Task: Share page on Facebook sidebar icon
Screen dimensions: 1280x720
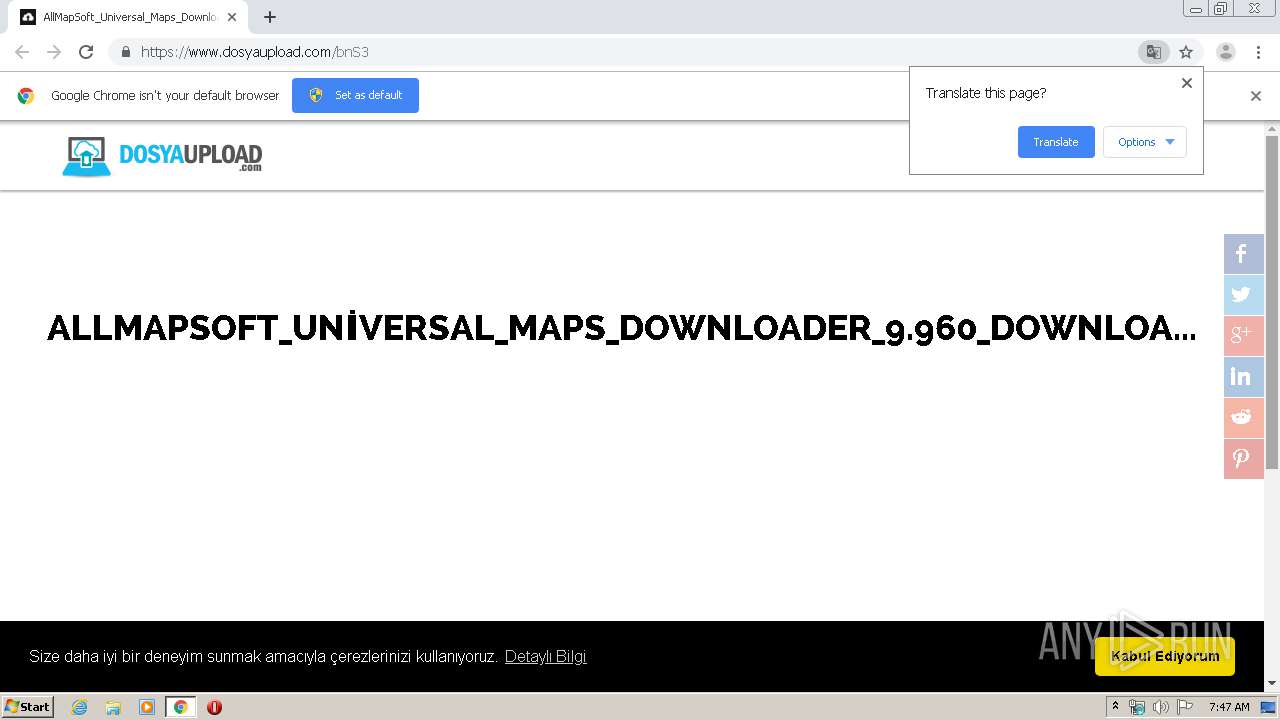Action: (1243, 254)
